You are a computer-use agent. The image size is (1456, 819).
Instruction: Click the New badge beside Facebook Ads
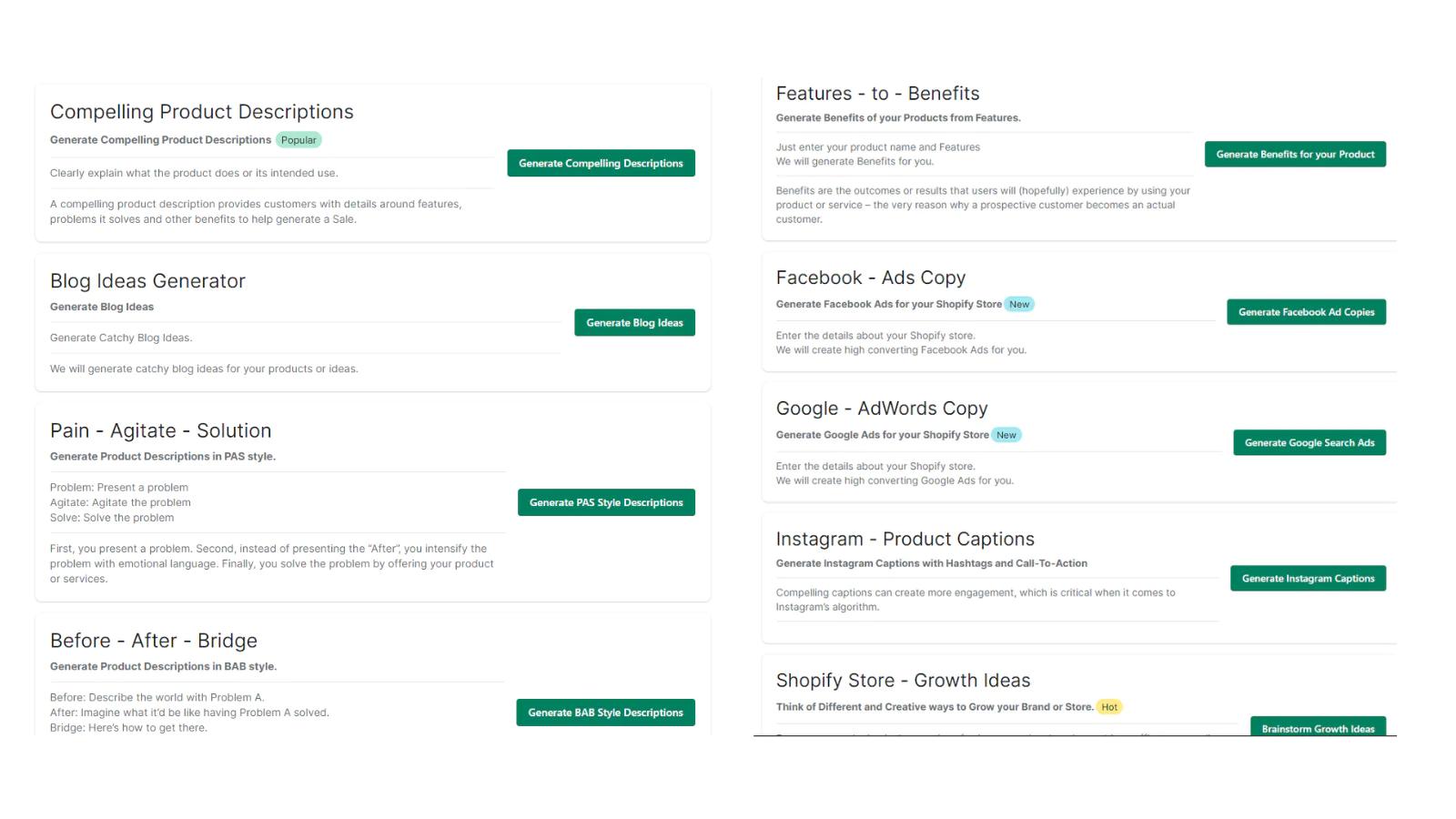pyautogui.click(x=1019, y=304)
